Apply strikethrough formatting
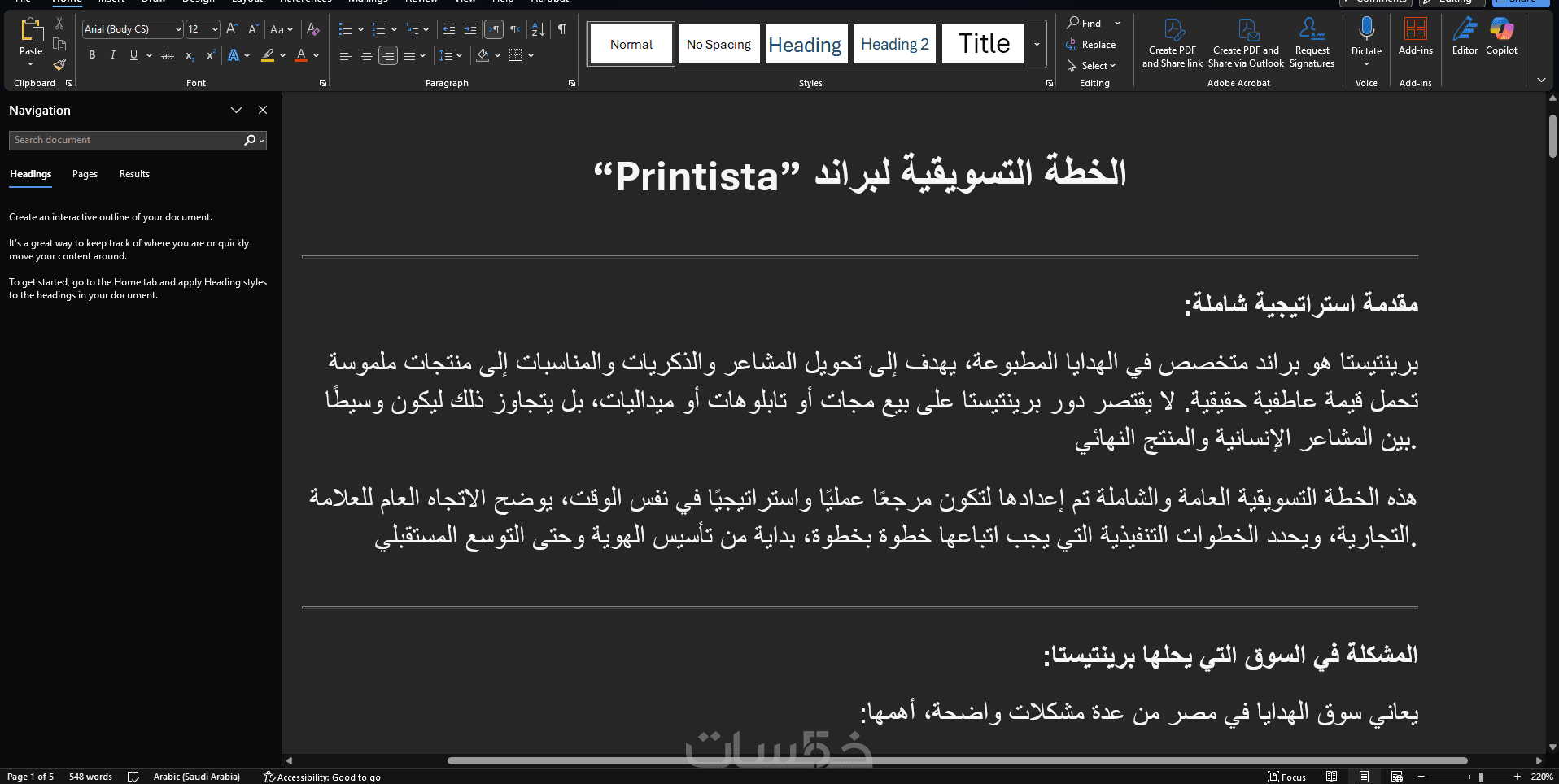The width and height of the screenshot is (1559, 784). click(168, 55)
